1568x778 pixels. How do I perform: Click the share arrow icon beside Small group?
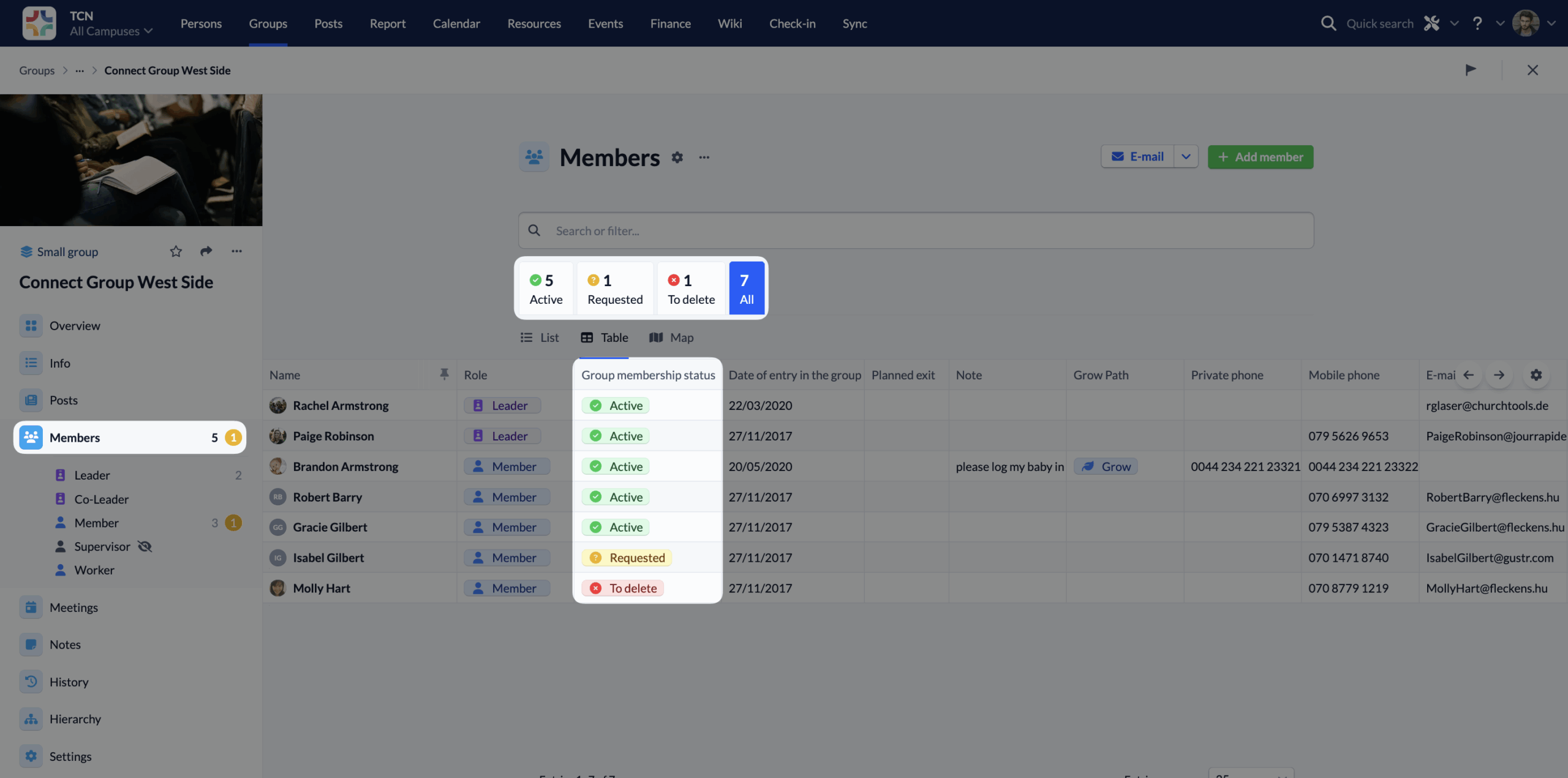tap(206, 251)
